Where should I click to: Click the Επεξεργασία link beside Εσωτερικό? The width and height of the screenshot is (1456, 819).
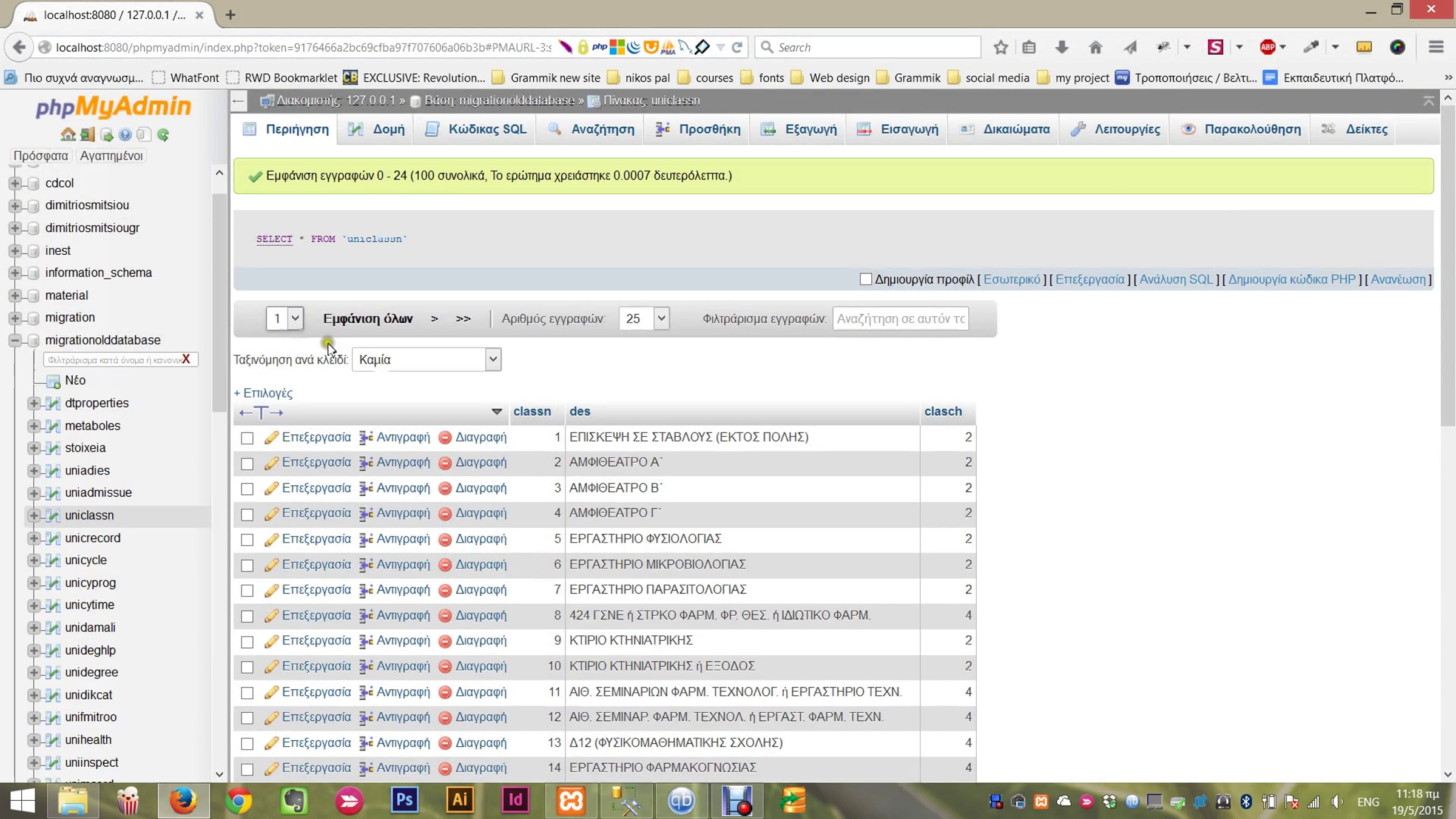click(x=1090, y=279)
